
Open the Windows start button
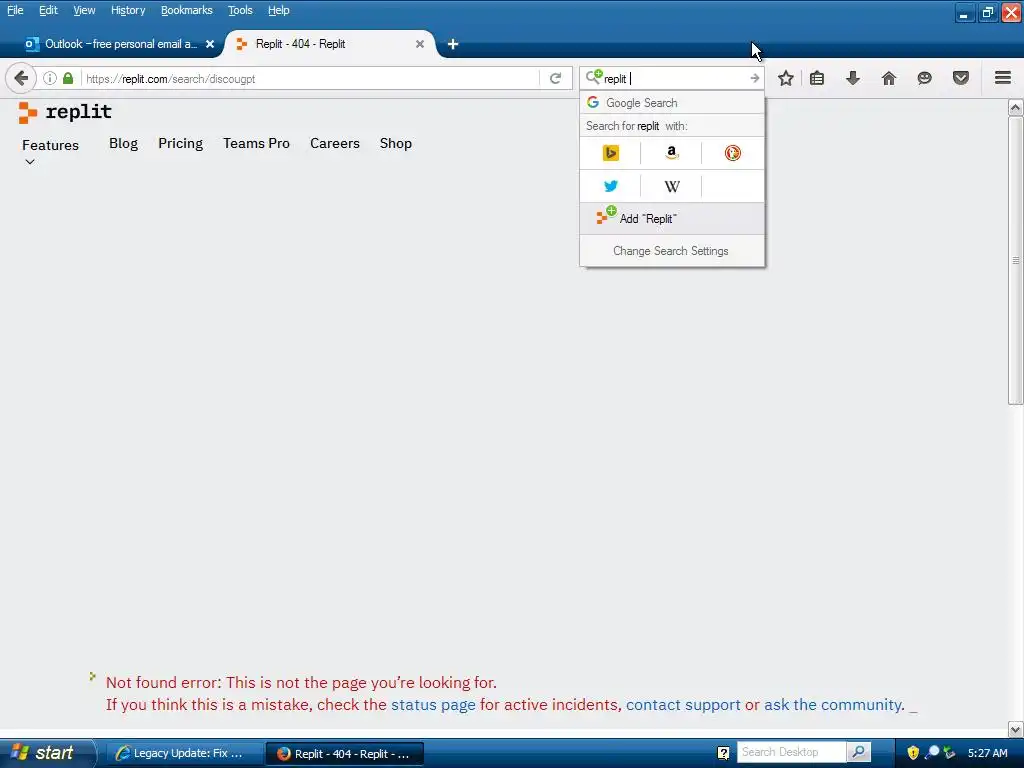[47, 753]
